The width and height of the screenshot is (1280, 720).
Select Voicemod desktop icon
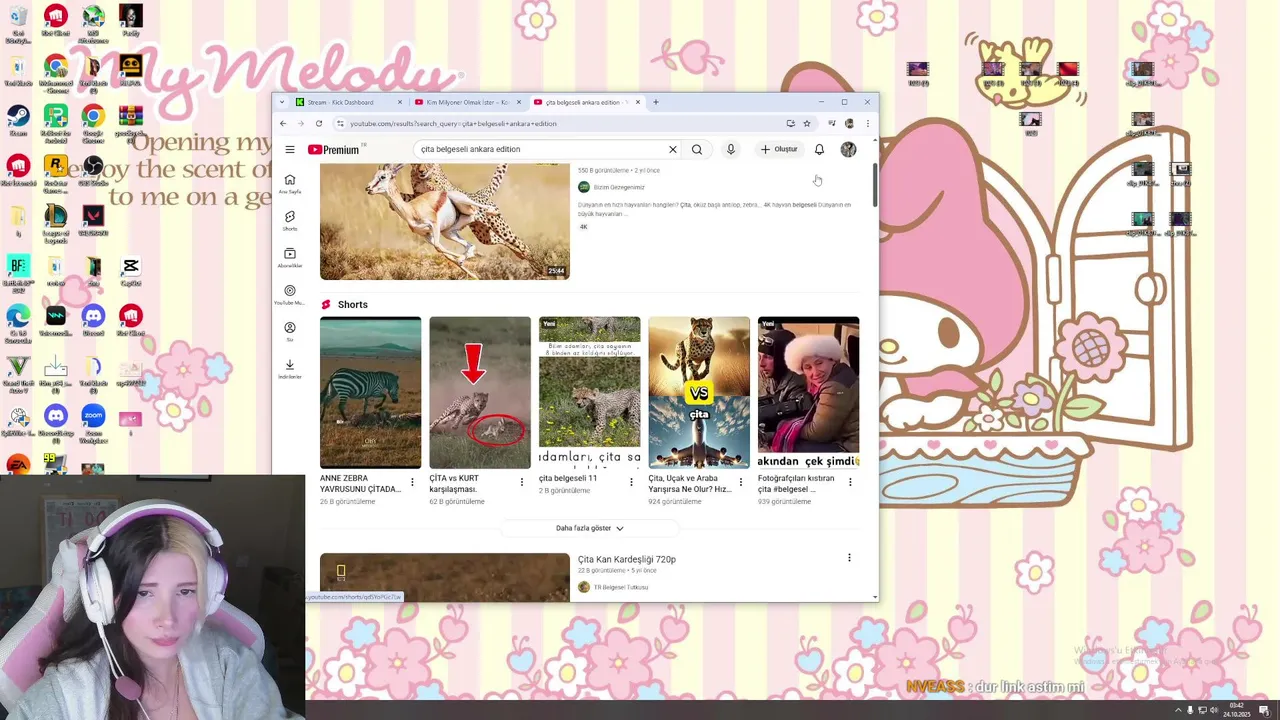[x=55, y=319]
